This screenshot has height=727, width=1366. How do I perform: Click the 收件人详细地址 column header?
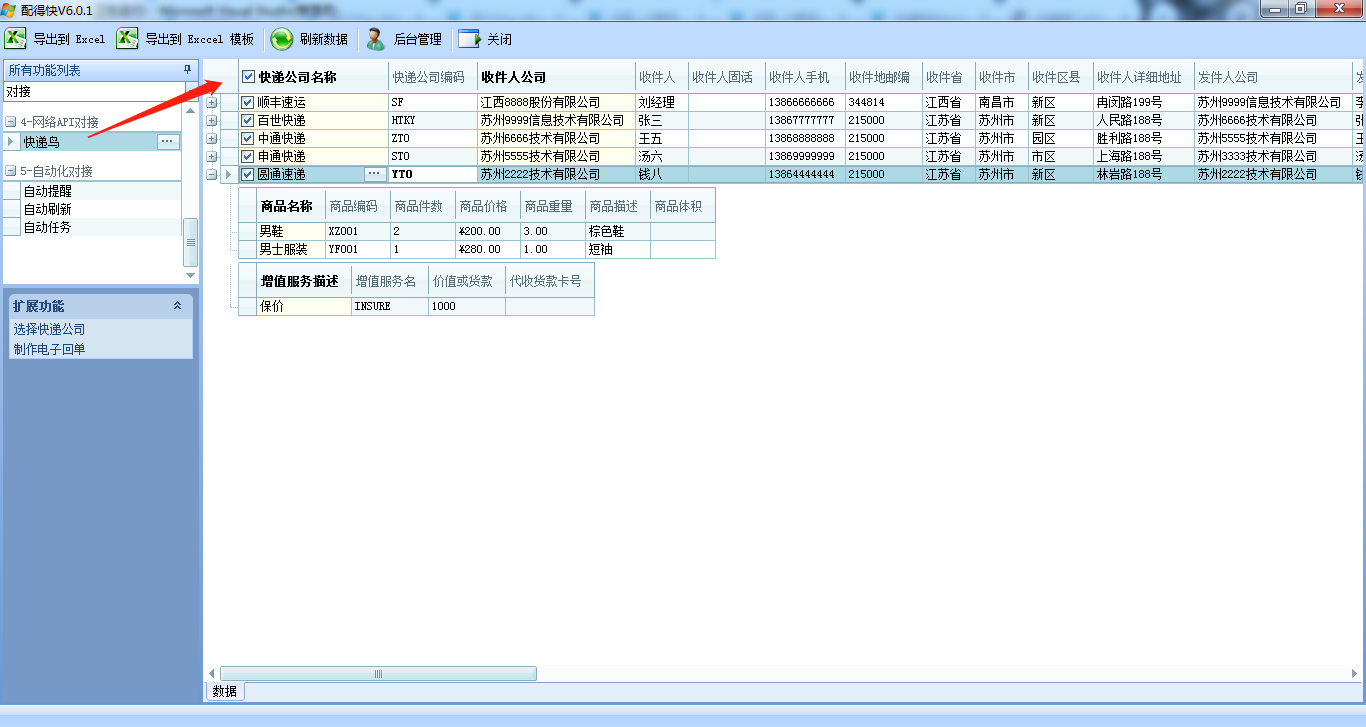pyautogui.click(x=1143, y=77)
